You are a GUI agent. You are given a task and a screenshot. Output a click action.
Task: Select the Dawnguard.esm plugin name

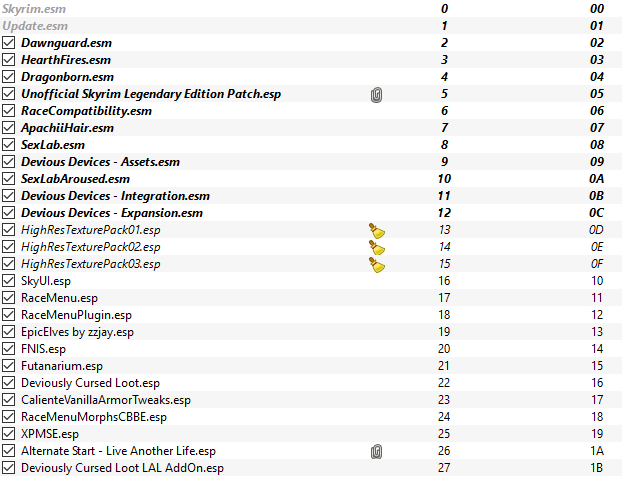tap(66, 43)
